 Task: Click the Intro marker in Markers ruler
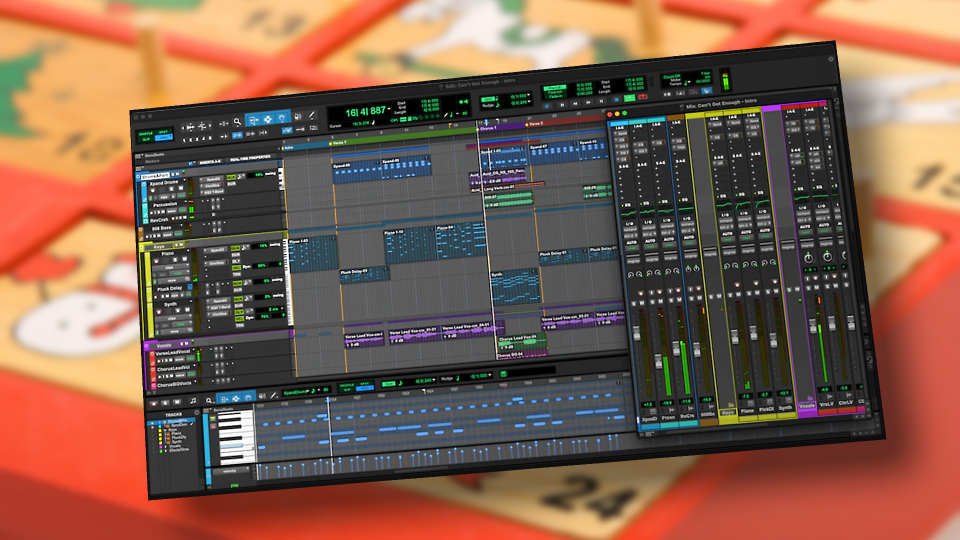(x=288, y=148)
